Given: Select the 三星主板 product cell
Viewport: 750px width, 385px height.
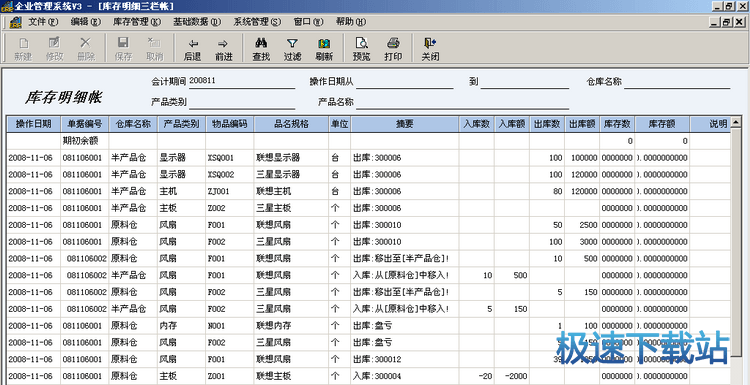Looking at the screenshot, I should tap(291, 208).
